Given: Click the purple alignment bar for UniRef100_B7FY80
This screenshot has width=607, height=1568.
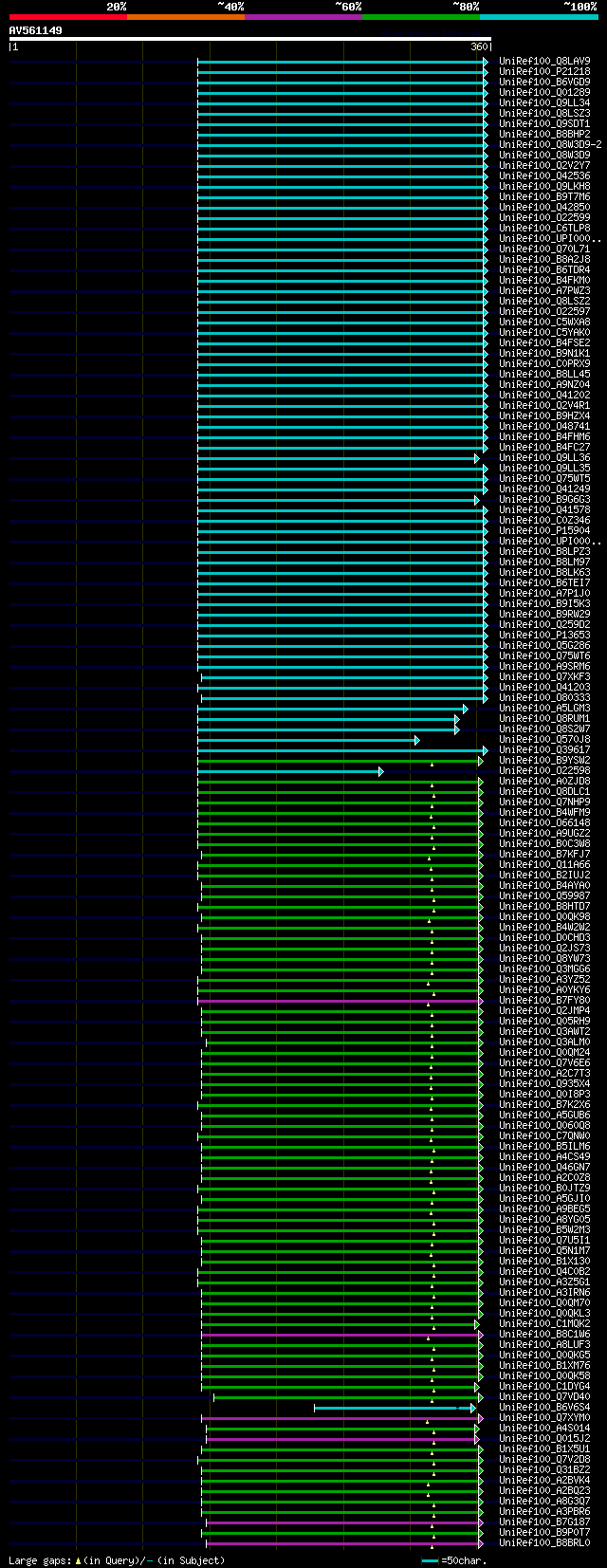Looking at the screenshot, I should point(340,1000).
